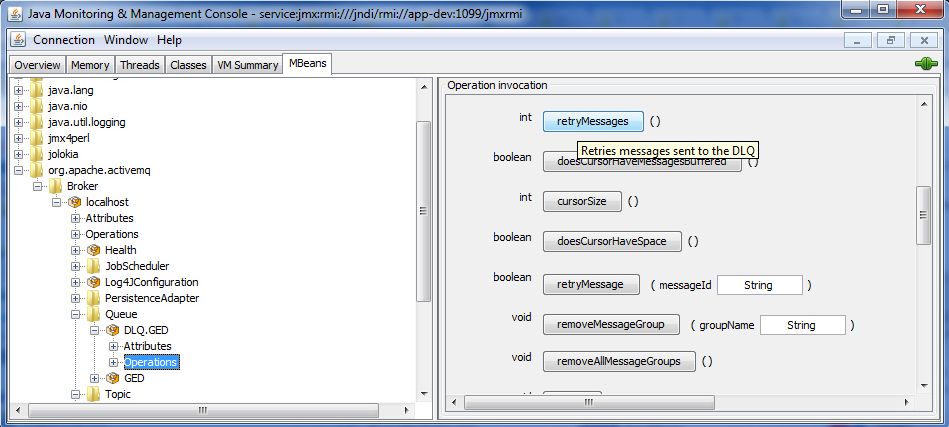This screenshot has width=949, height=427.
Task: Invoke the cursorSize operation
Action: tap(582, 201)
